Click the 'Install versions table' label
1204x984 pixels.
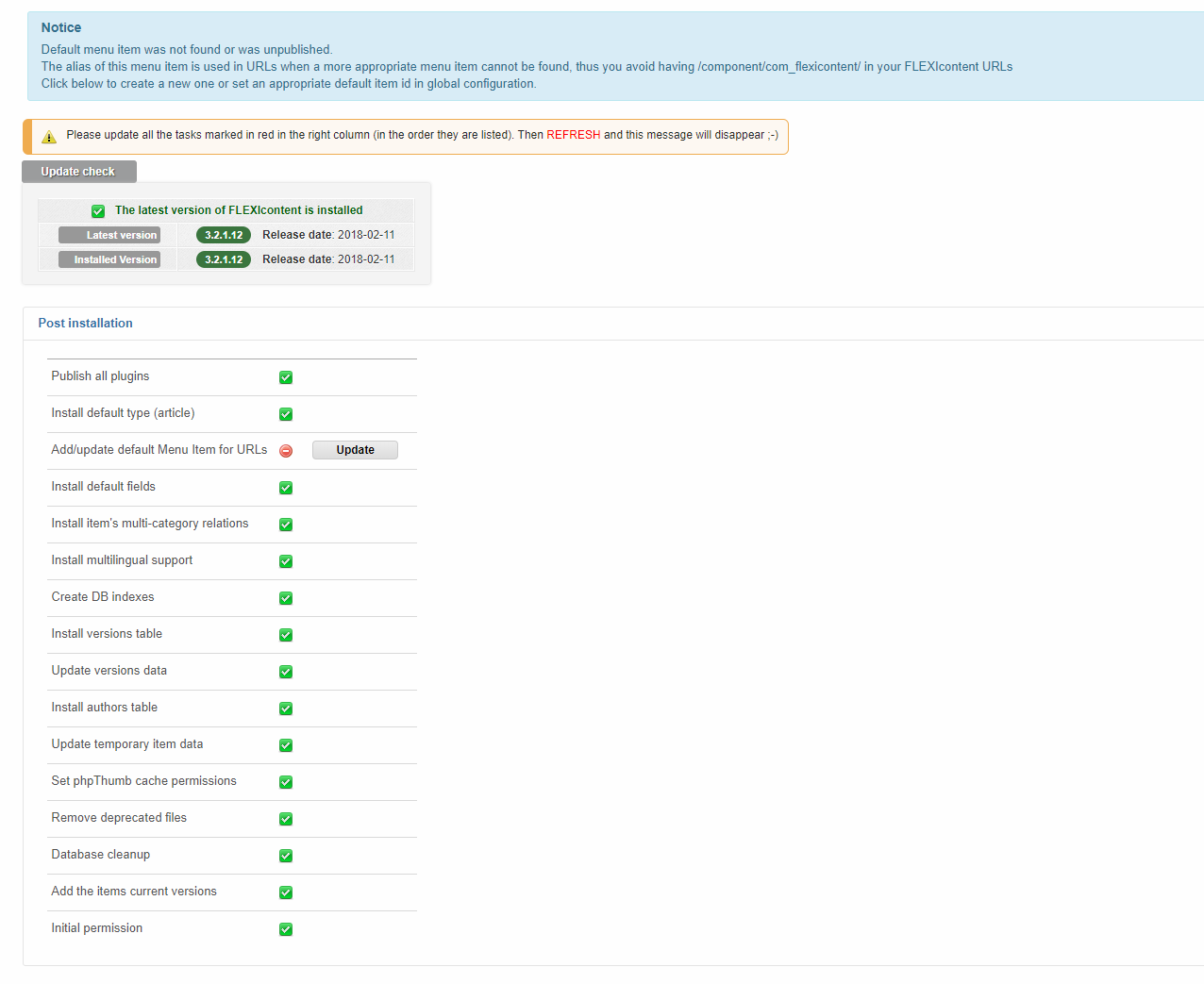pos(107,633)
